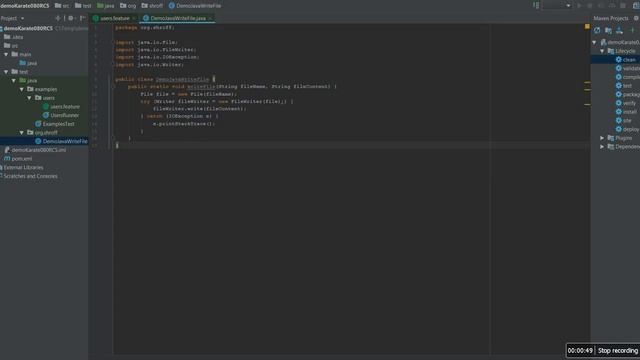Select the site Maven lifecycle goal

(x=624, y=120)
